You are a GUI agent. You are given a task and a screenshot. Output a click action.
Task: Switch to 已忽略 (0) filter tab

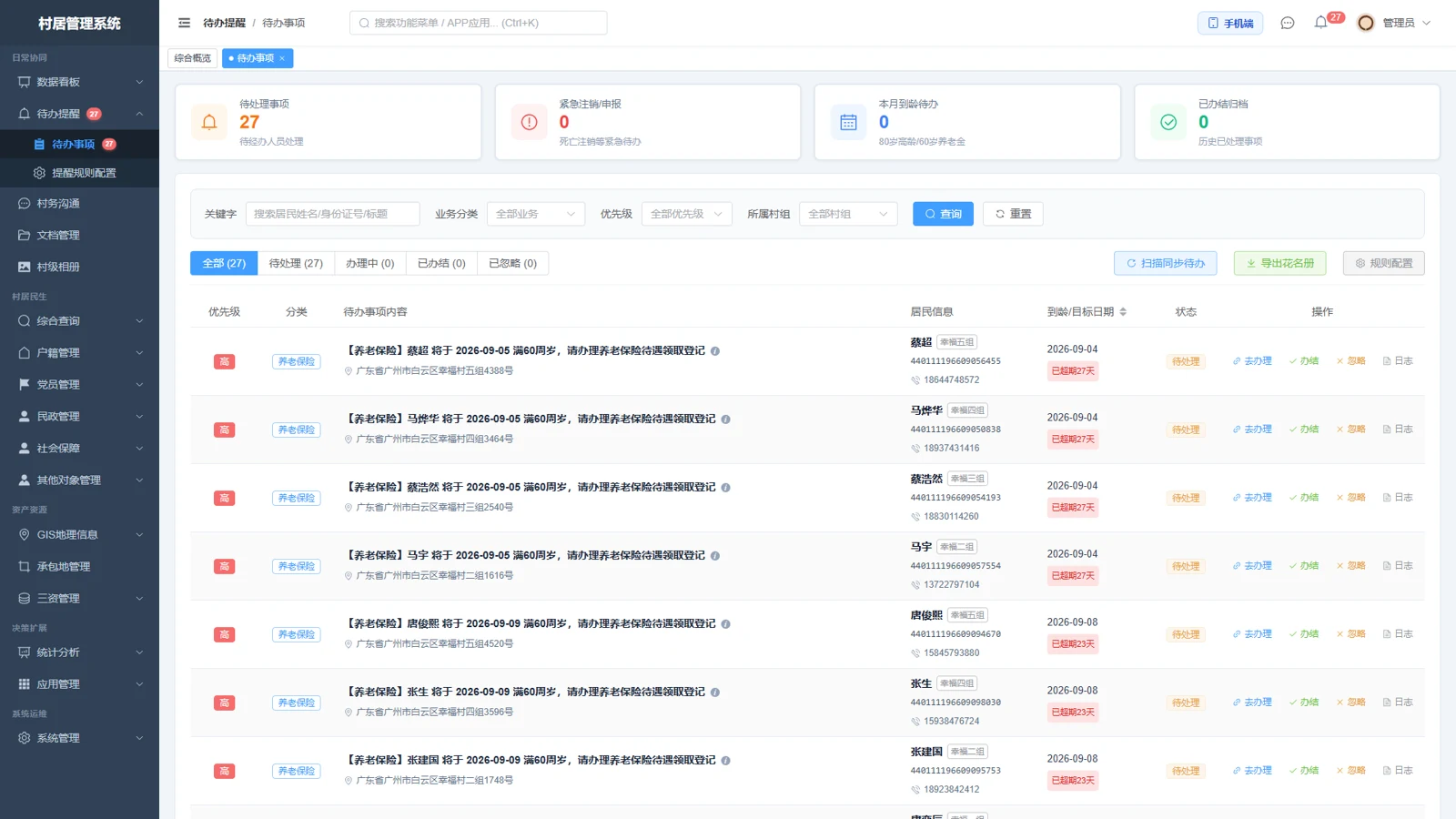click(512, 263)
